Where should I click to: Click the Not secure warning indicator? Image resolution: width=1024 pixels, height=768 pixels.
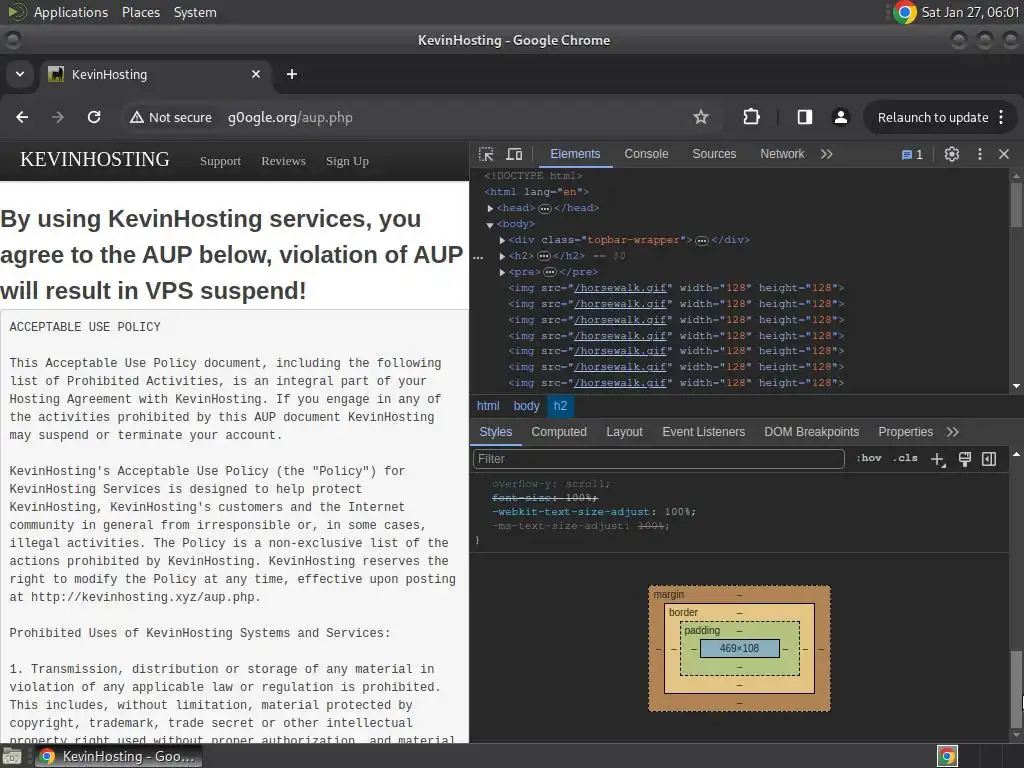click(x=171, y=117)
